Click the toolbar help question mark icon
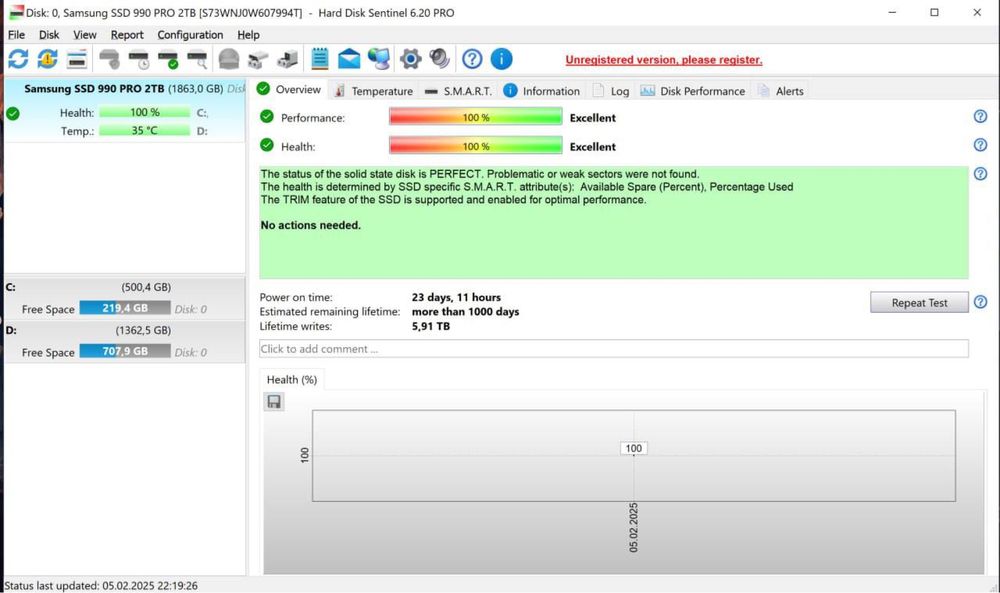Image resolution: width=1000 pixels, height=593 pixels. point(472,59)
